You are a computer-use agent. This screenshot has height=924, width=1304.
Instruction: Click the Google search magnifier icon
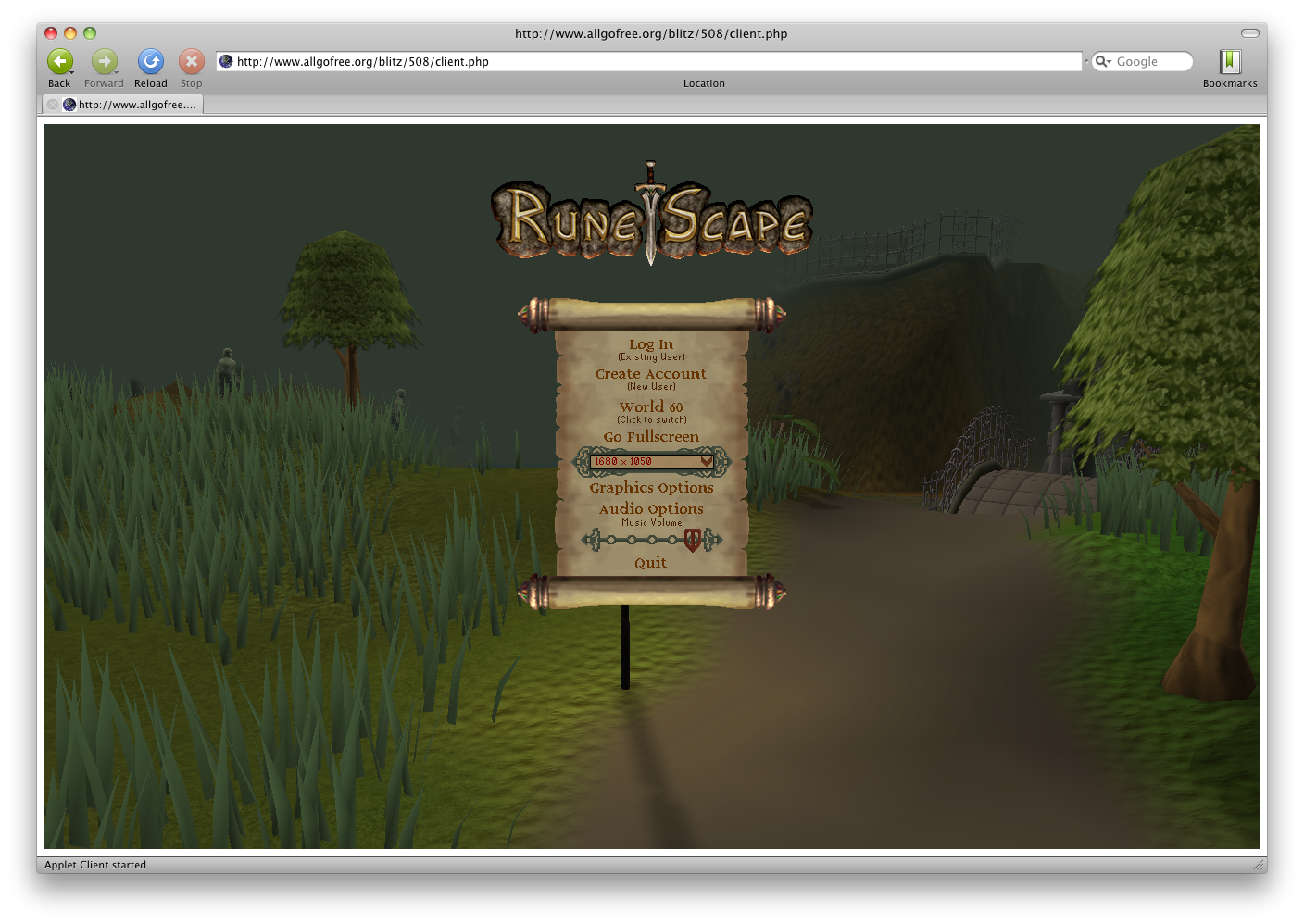tap(1102, 61)
